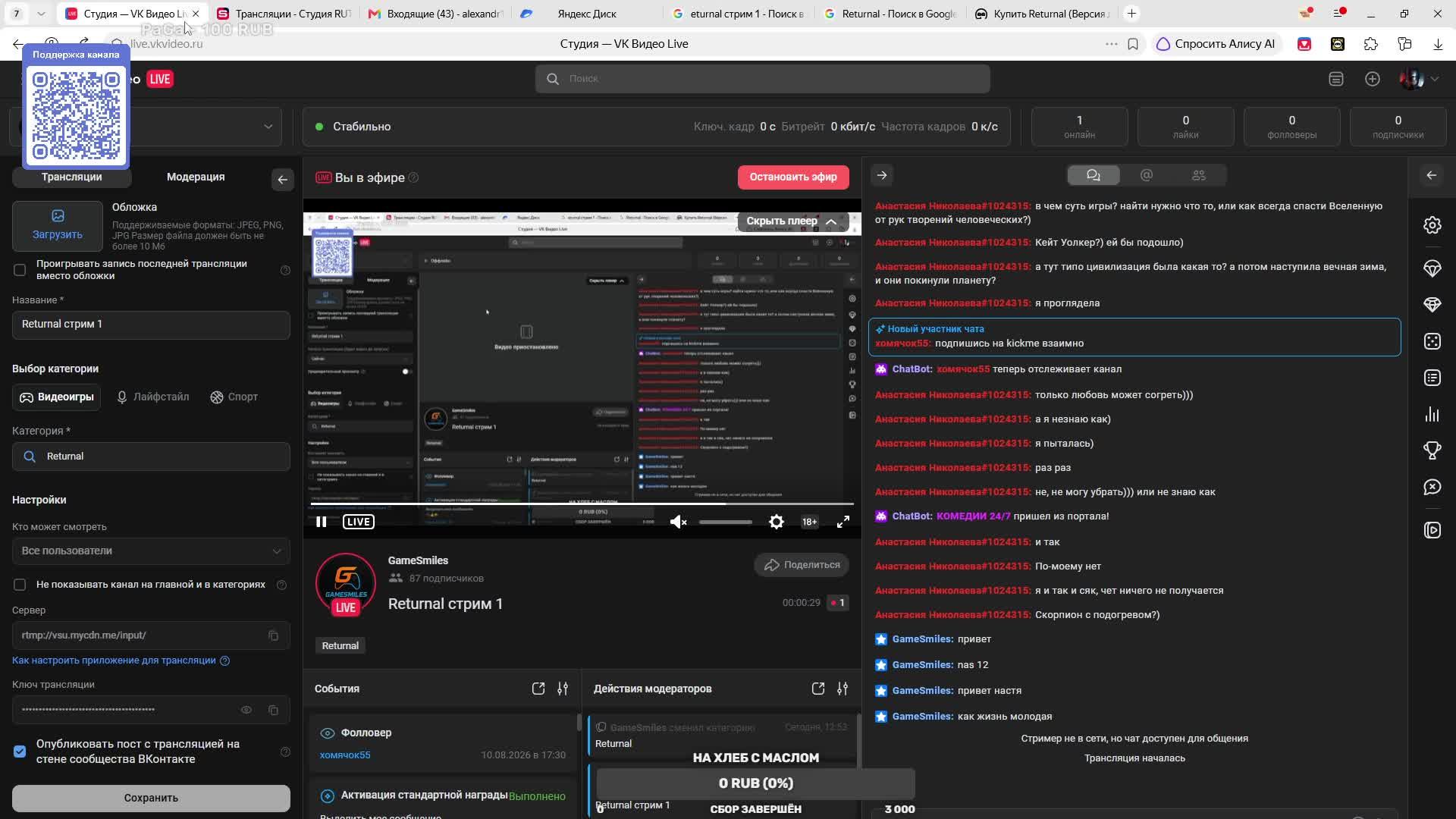Collapse chat panel with right arrow
The image size is (1456, 819).
882,175
